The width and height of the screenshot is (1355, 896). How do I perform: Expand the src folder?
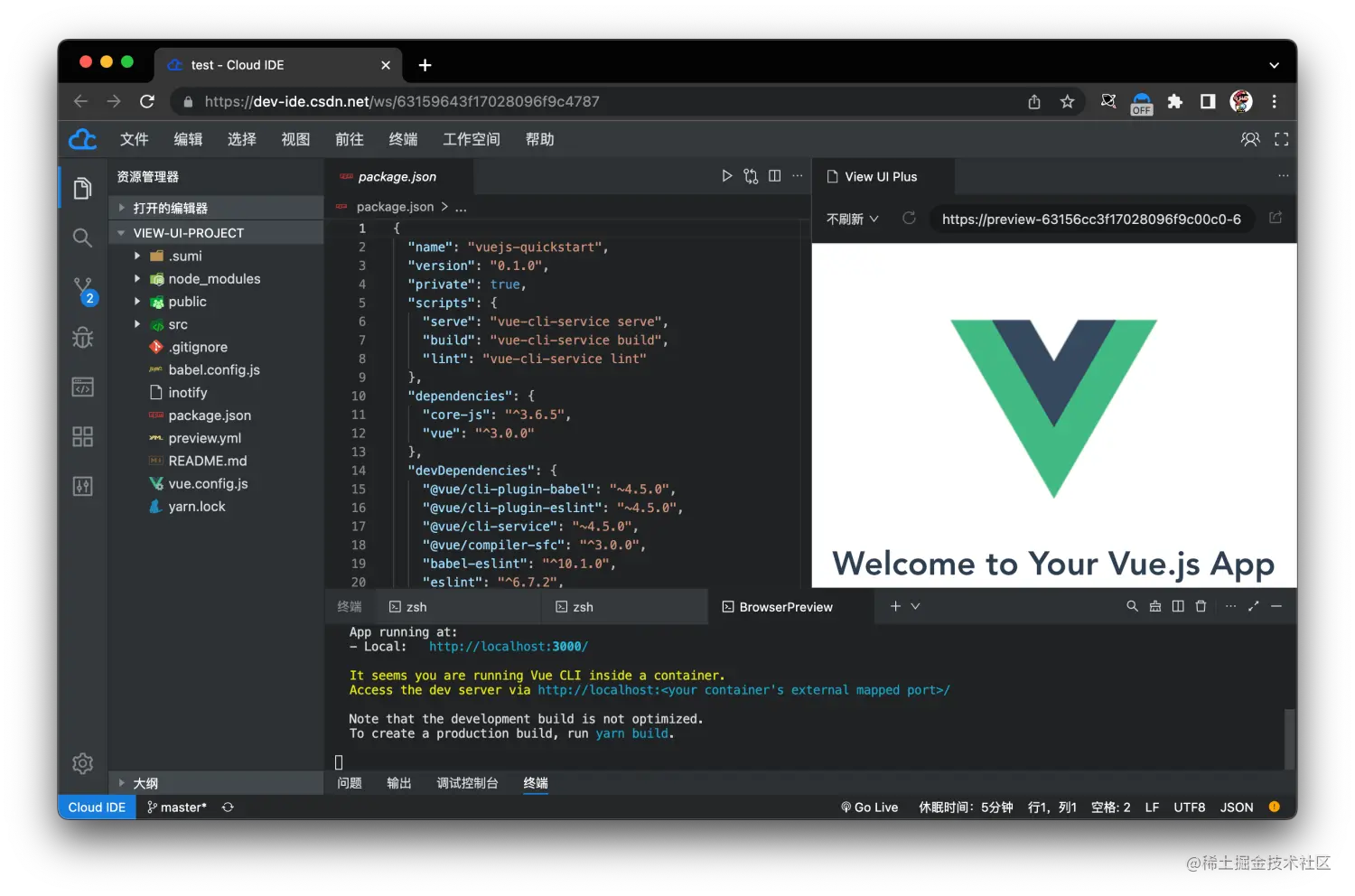tap(137, 323)
